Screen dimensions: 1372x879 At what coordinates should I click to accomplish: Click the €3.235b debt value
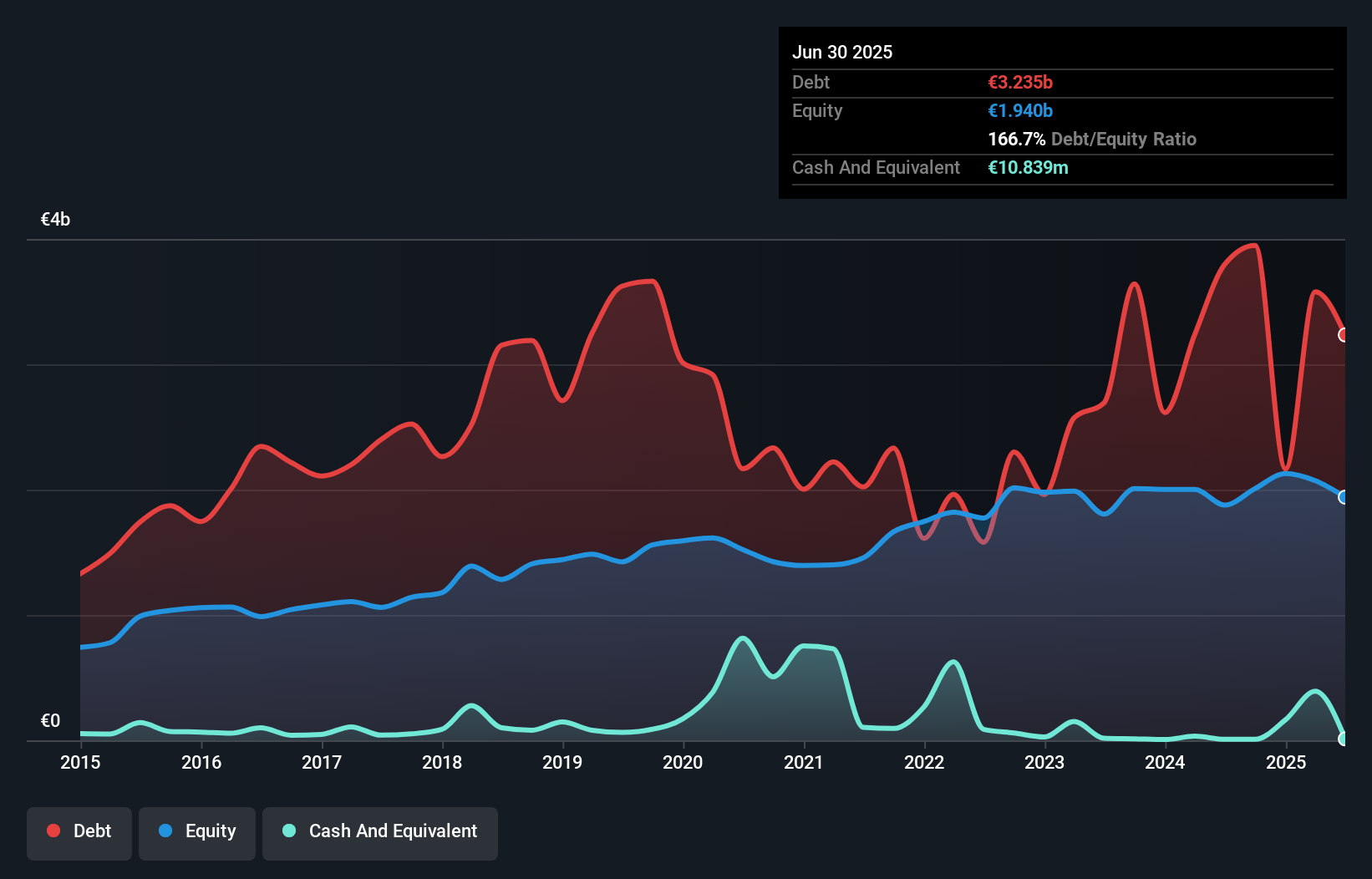1020,82
